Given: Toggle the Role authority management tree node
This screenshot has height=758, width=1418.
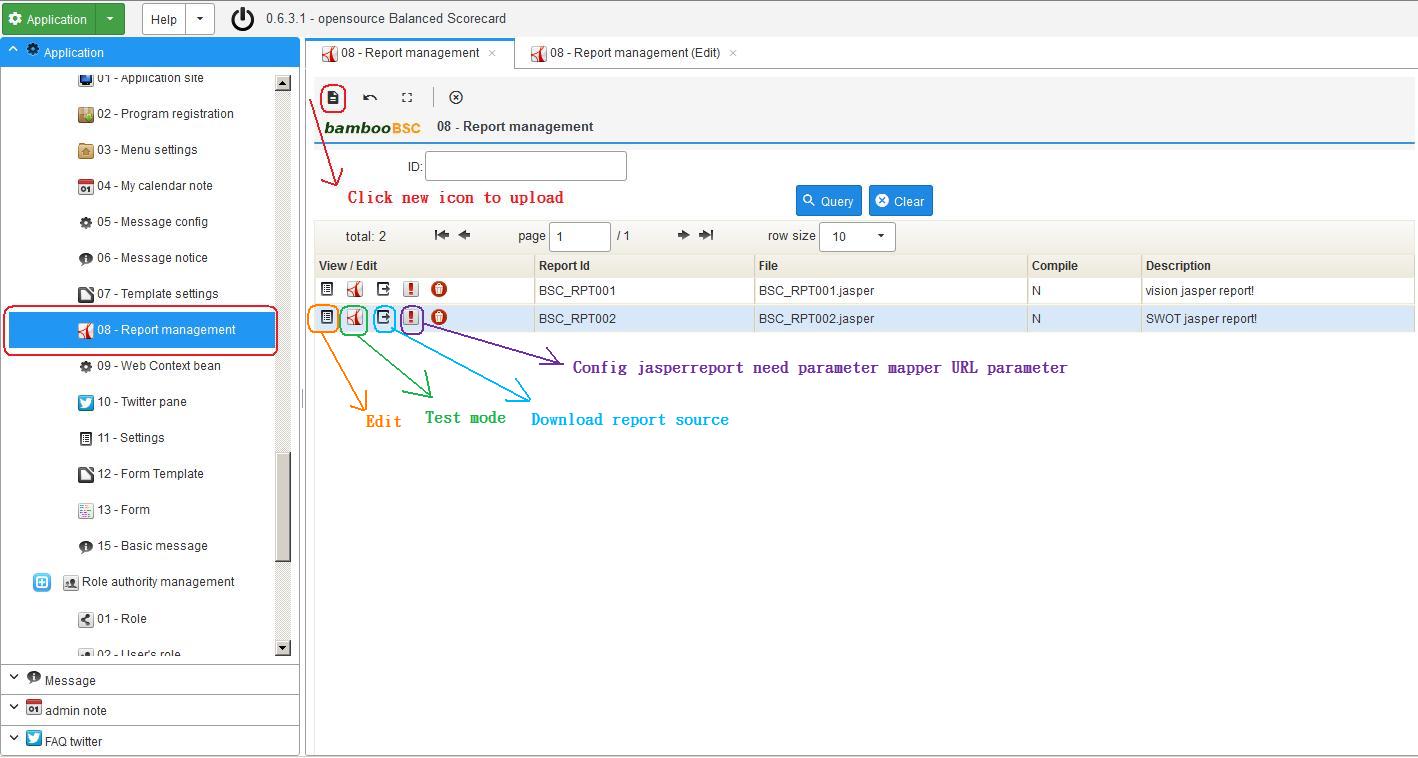Looking at the screenshot, I should [42, 582].
